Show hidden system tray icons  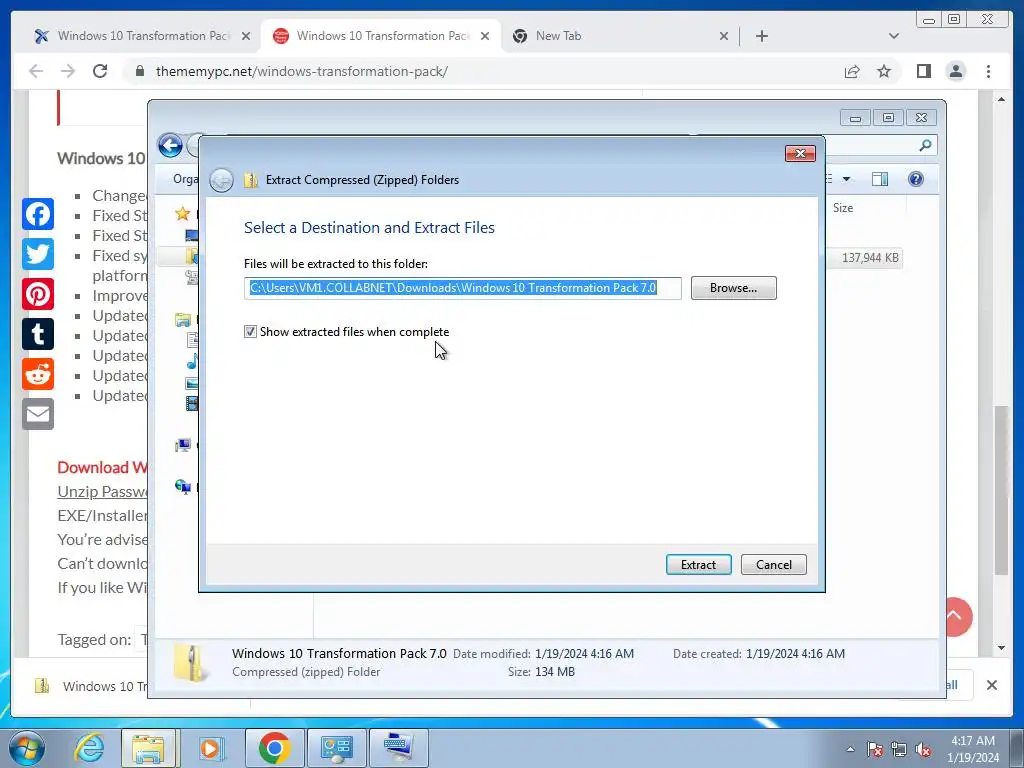pos(850,749)
